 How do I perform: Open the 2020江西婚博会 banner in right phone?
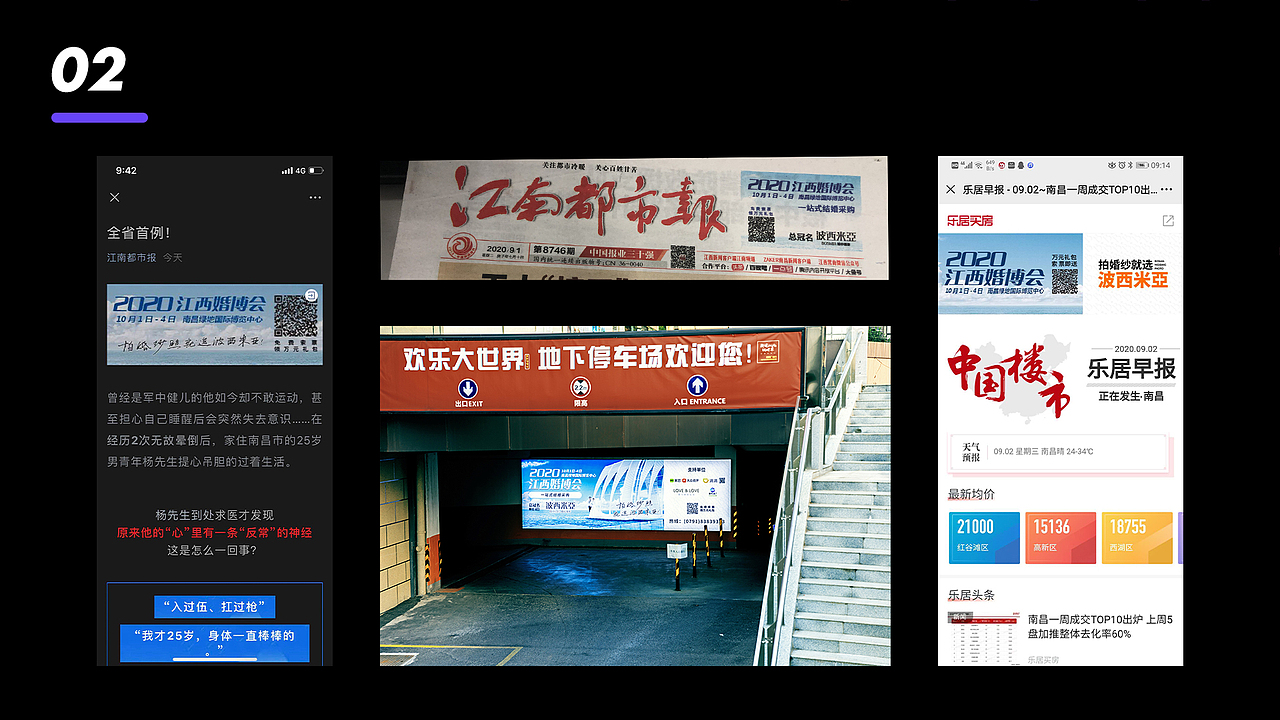[1010, 273]
